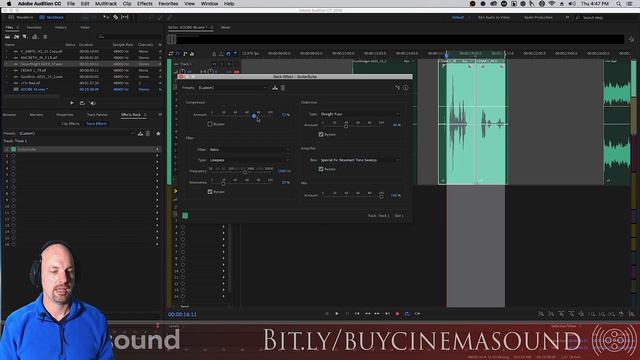Open the Effects menu in menu bar
The image size is (640, 360).
click(144, 4)
